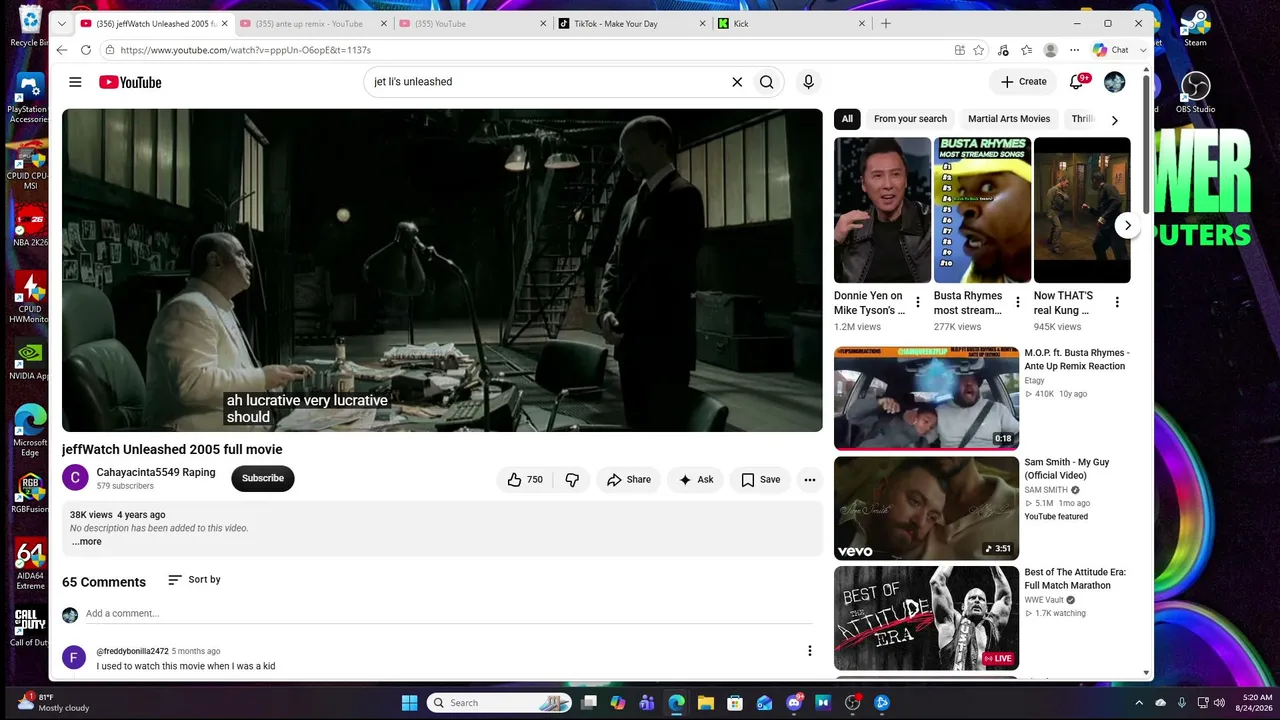The width and height of the screenshot is (1280, 720).
Task: Open Edge favorites list icon
Action: (1027, 50)
